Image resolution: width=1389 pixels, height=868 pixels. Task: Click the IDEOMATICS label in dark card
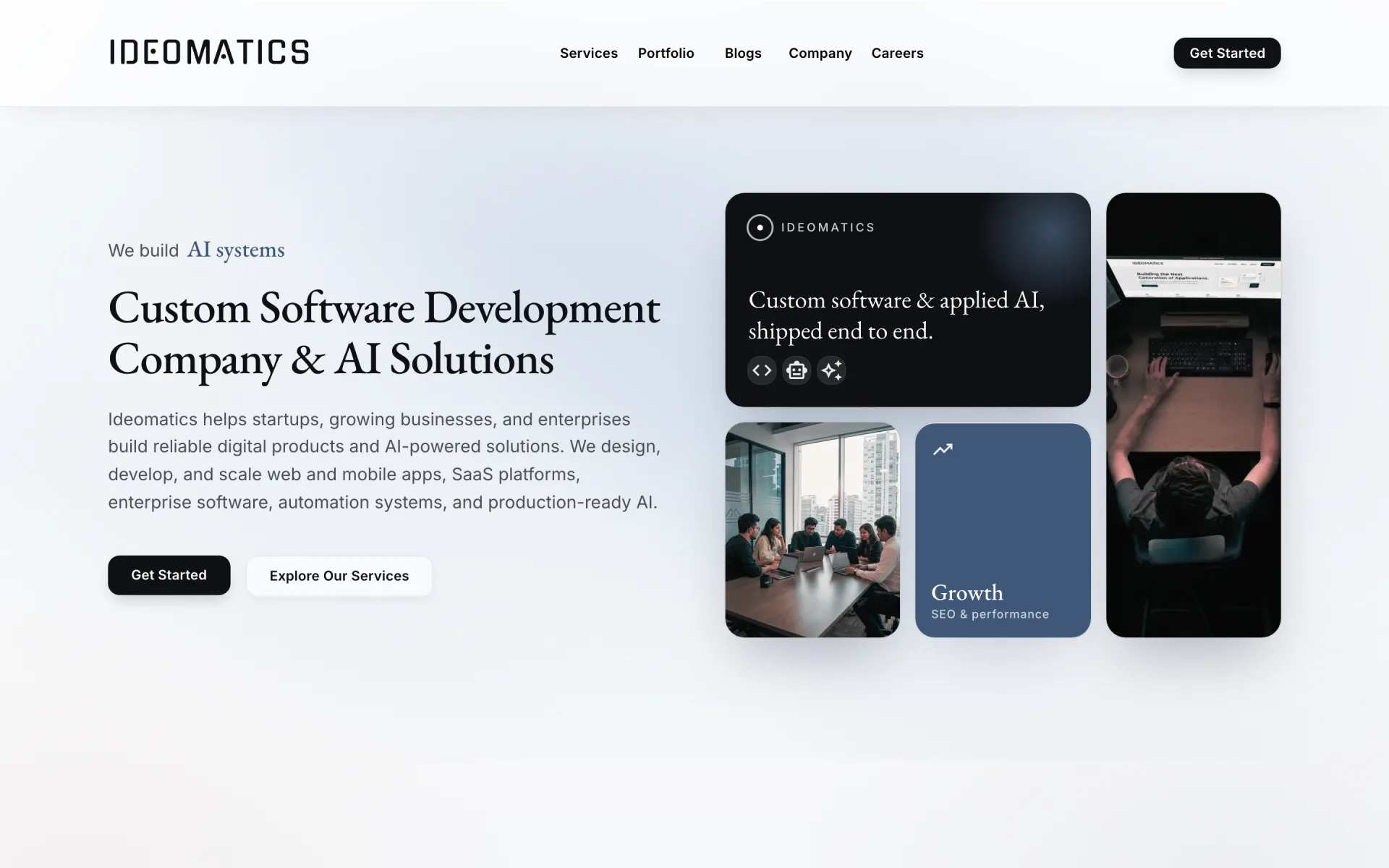pyautogui.click(x=828, y=227)
